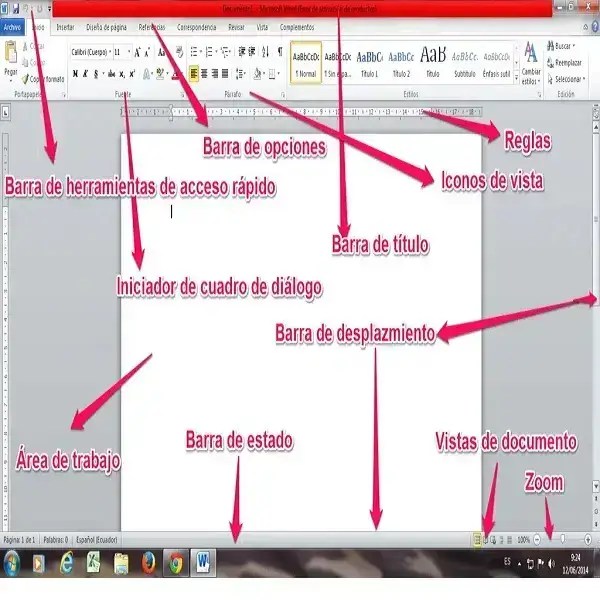Click the Buscar find button

561,46
